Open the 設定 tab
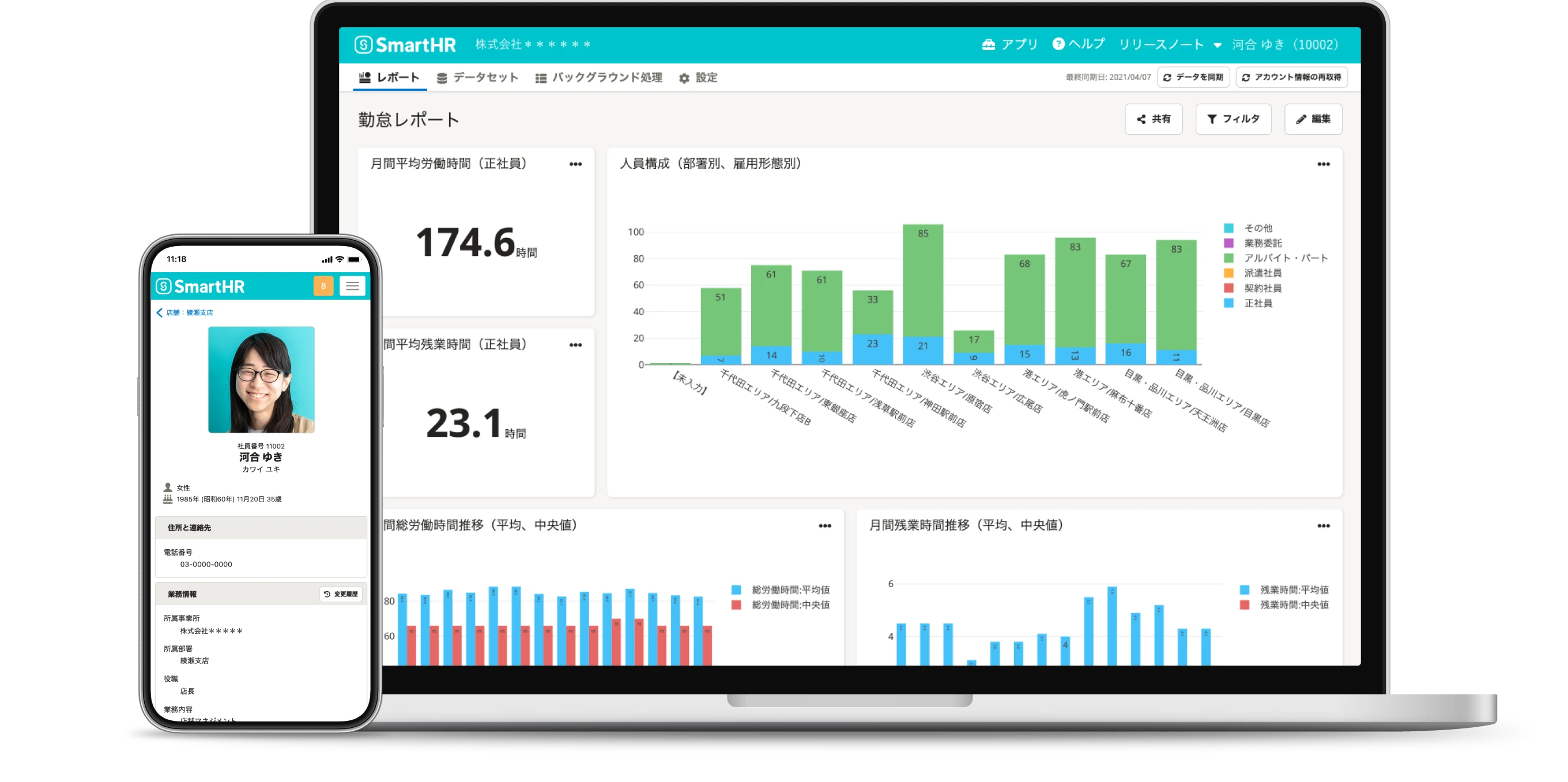The image size is (1568, 782). coord(698,78)
